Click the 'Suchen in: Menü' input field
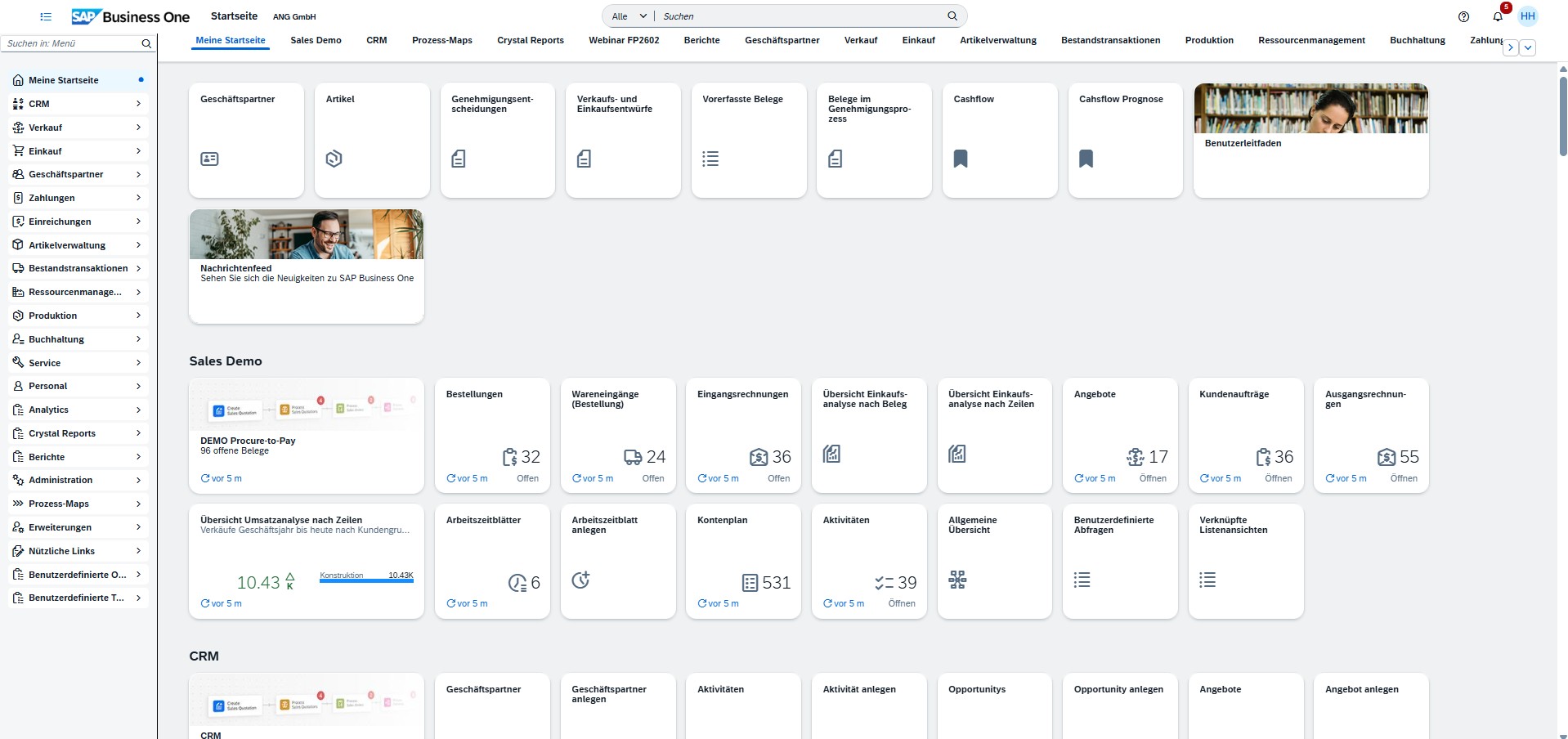 [72, 43]
